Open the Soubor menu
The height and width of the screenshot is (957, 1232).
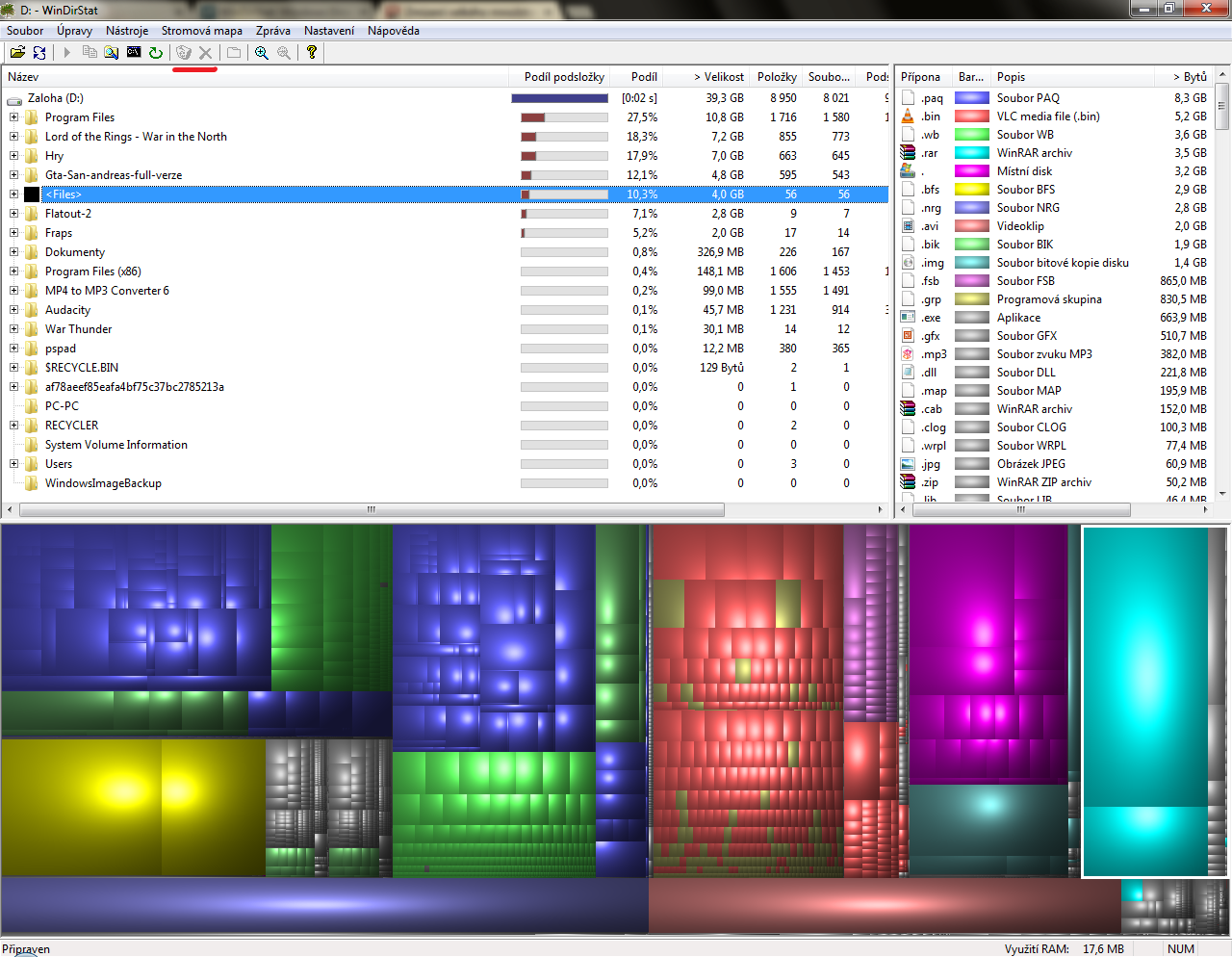point(25,31)
